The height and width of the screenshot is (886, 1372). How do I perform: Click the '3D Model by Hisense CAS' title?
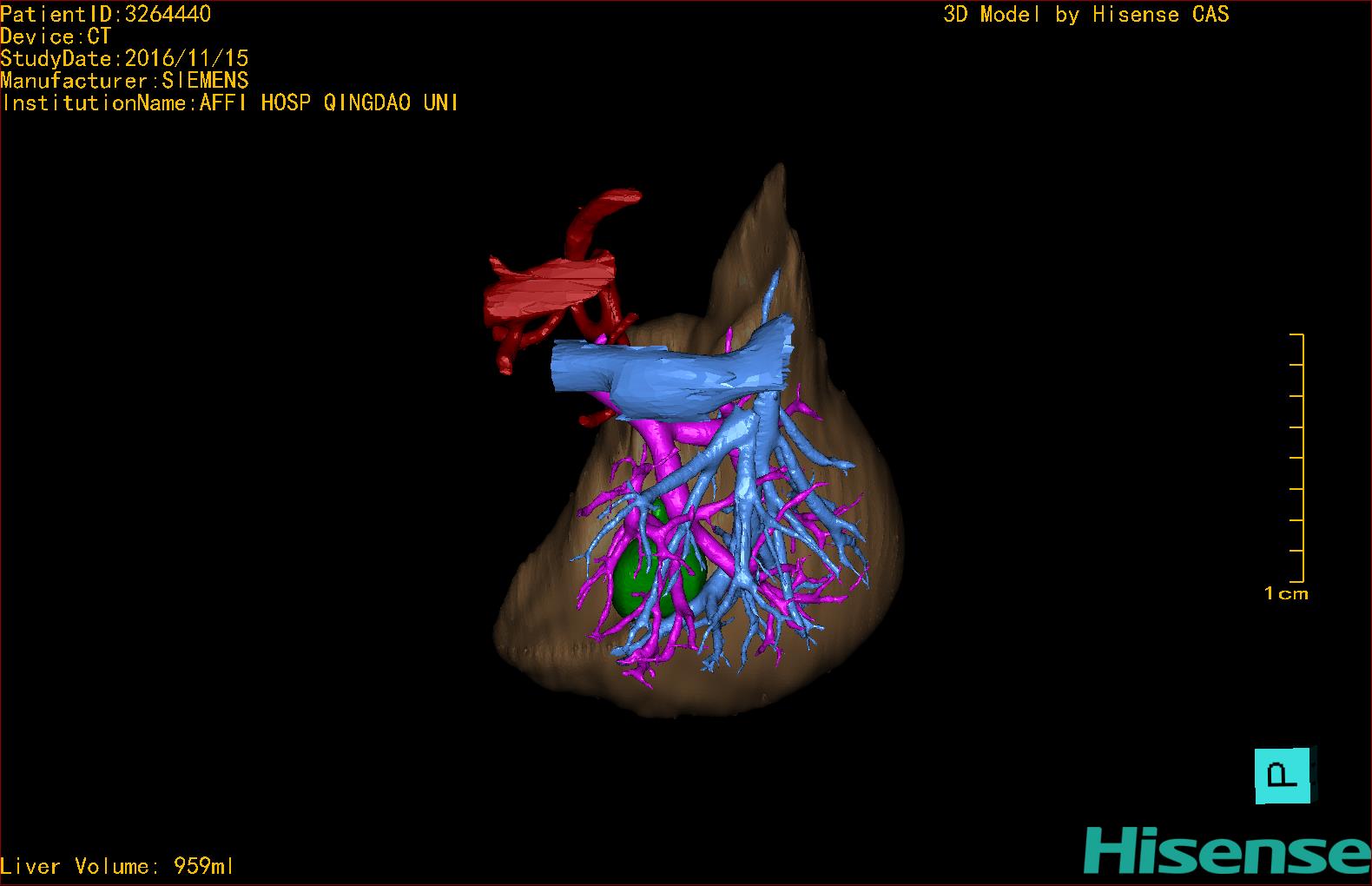pyautogui.click(x=1086, y=14)
